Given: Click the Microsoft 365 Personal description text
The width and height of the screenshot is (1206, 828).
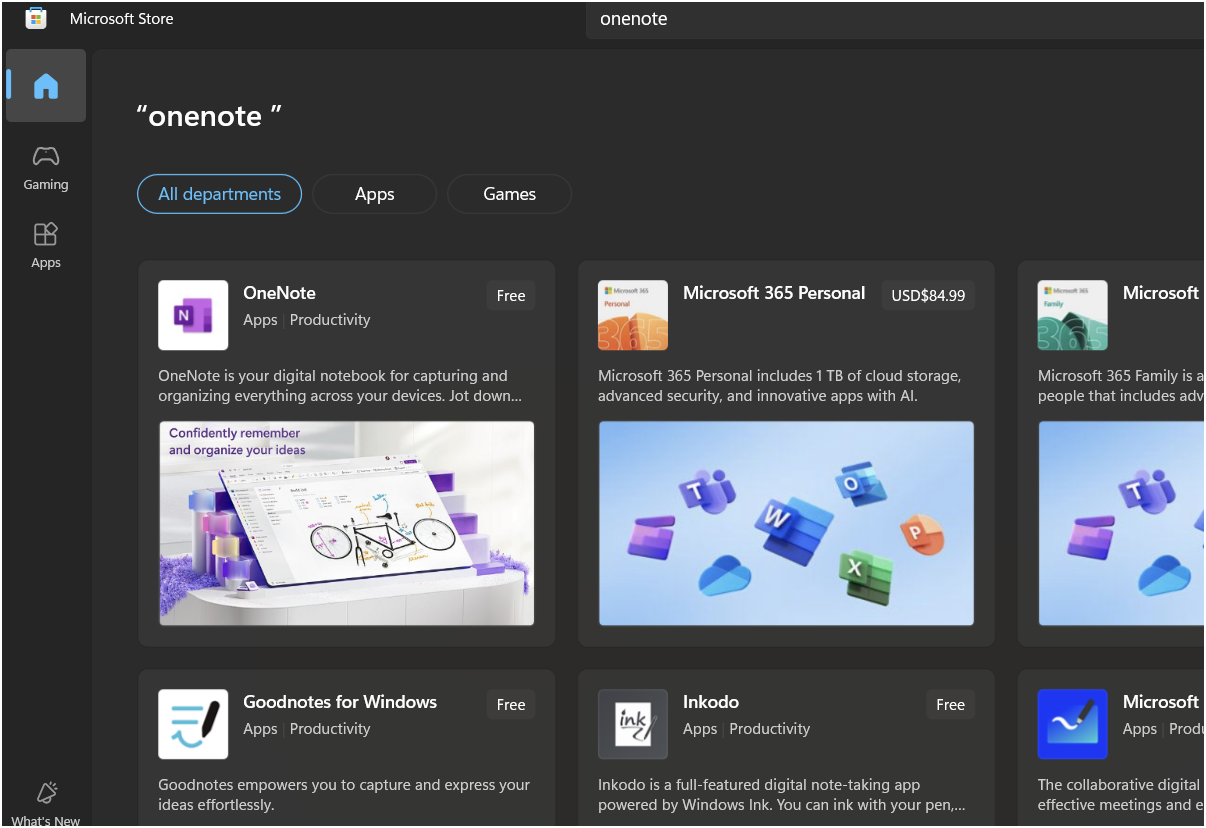Looking at the screenshot, I should [x=780, y=386].
